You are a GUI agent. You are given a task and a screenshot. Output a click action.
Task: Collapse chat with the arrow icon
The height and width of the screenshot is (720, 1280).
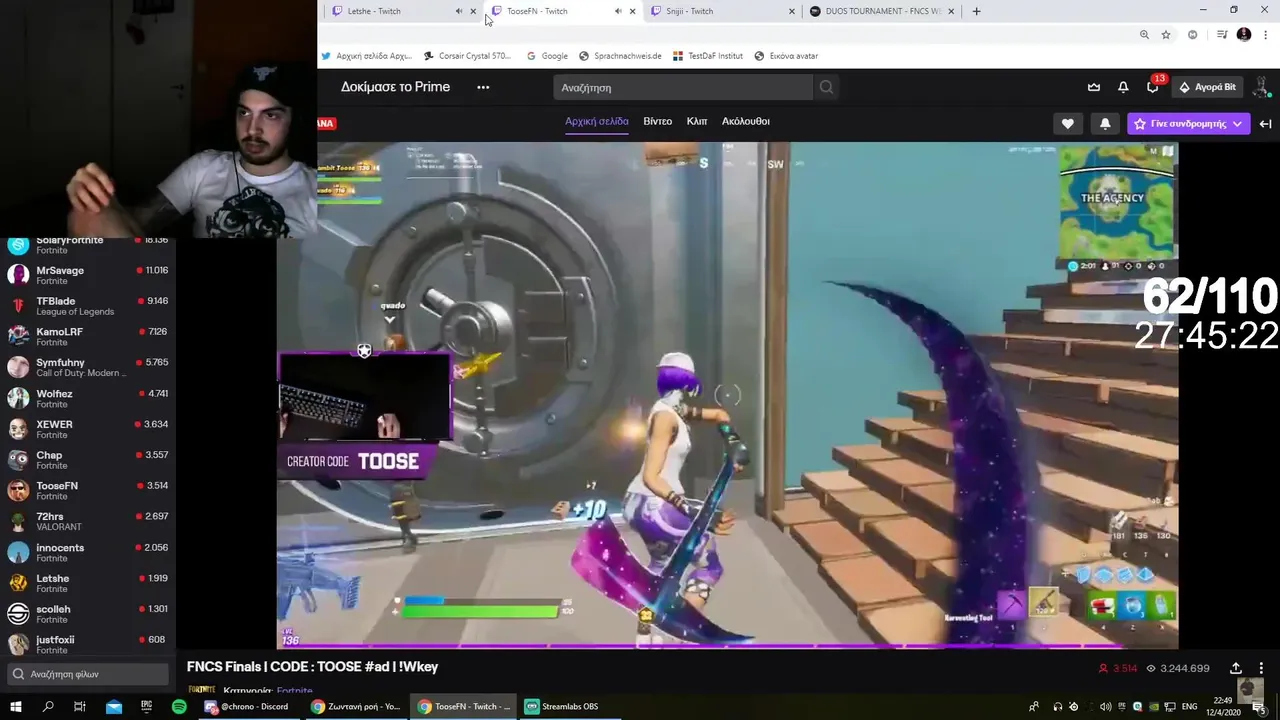click(1265, 123)
